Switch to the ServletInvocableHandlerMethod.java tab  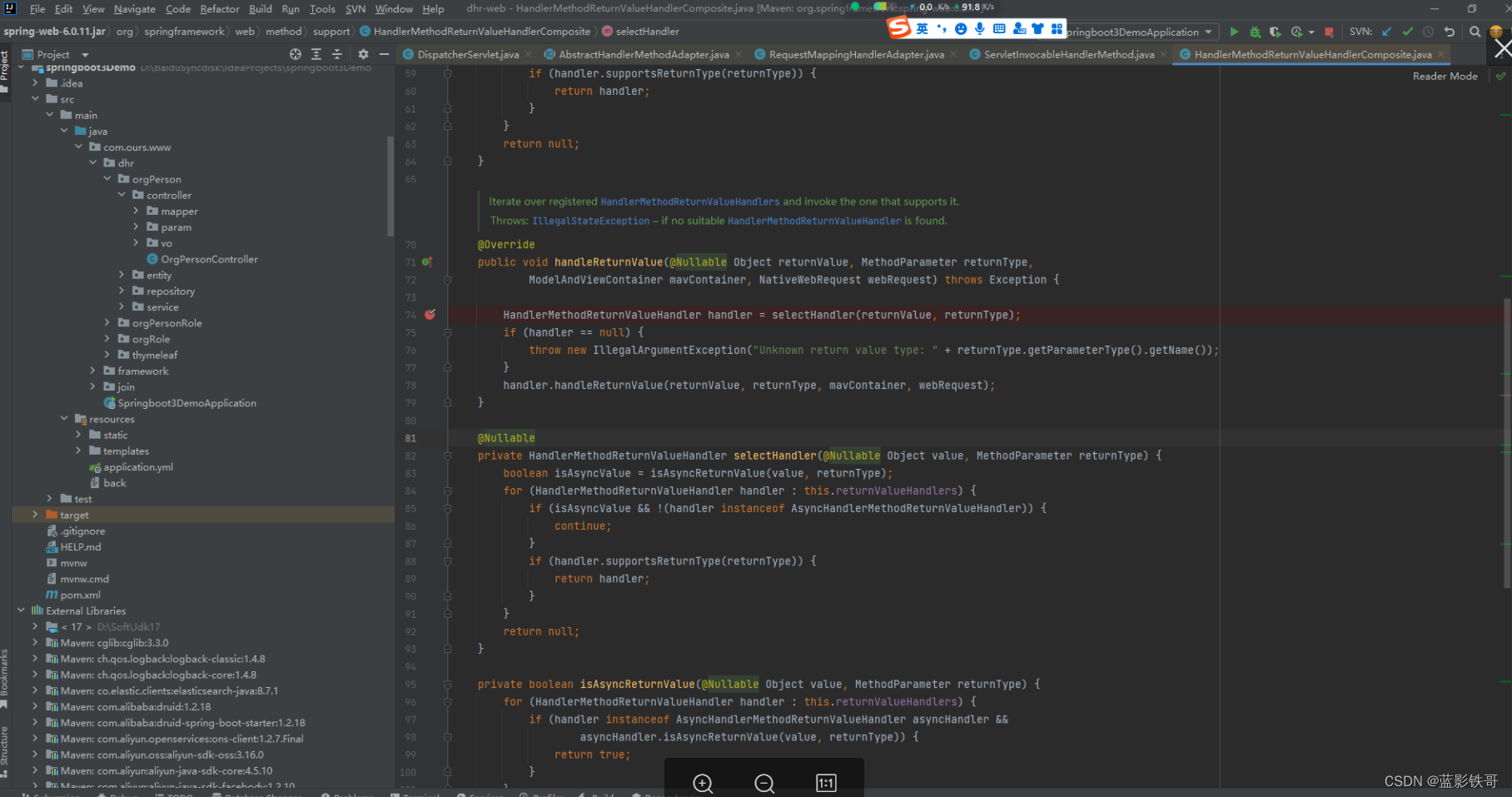(x=1069, y=54)
